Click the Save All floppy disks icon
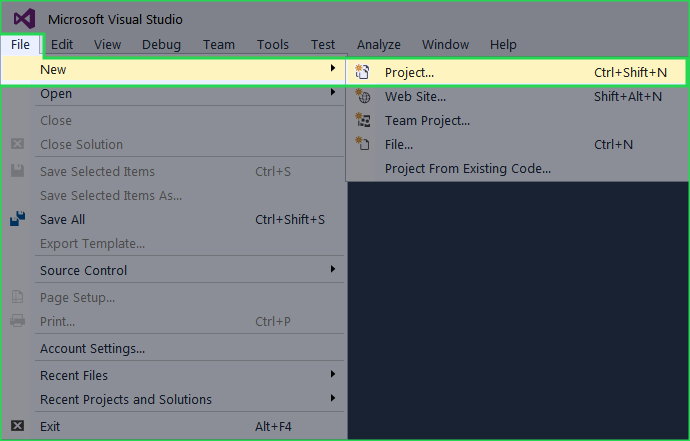Image resolution: width=690 pixels, height=441 pixels. [18, 219]
